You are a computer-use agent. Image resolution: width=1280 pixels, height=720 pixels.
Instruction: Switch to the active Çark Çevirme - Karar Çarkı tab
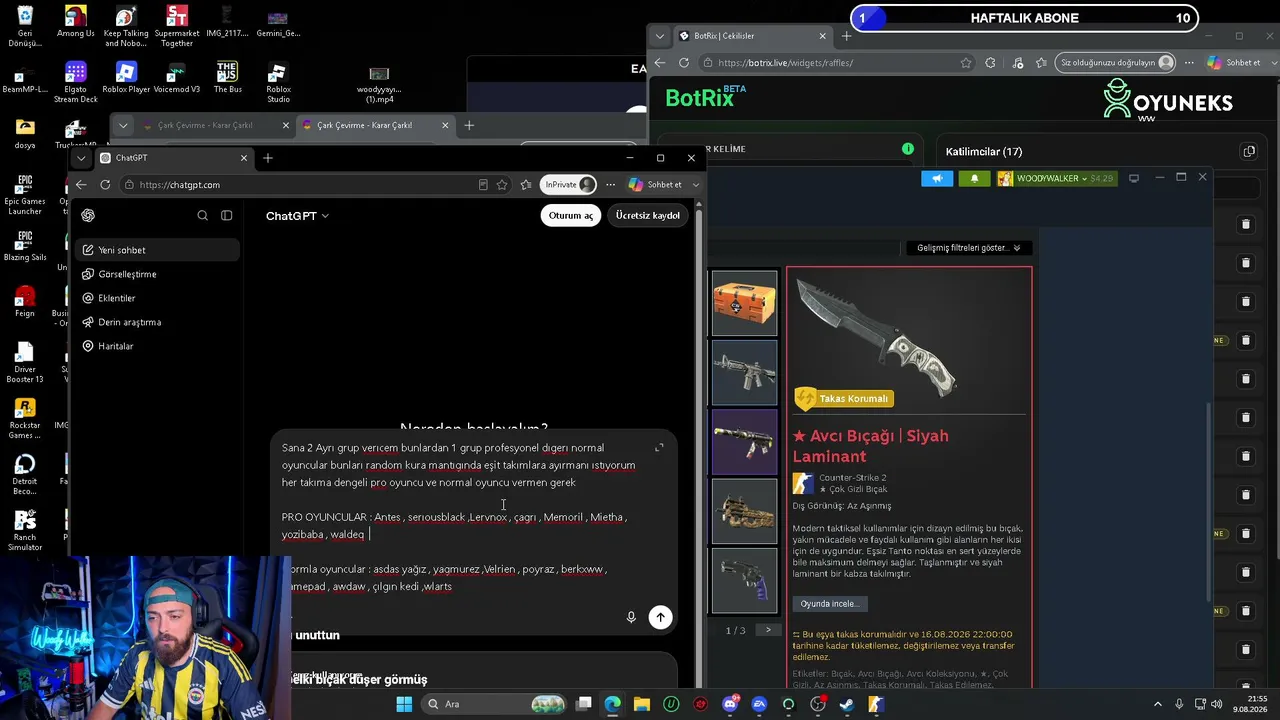374,125
